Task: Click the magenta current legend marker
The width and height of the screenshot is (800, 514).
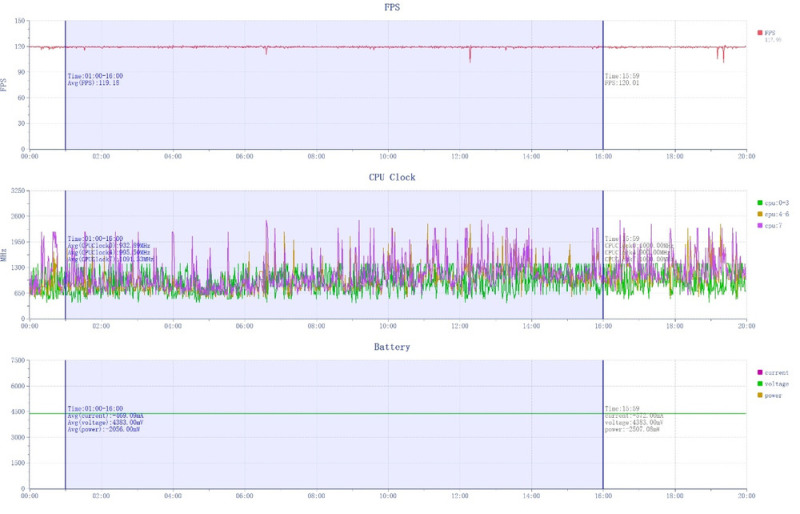Action: point(759,372)
